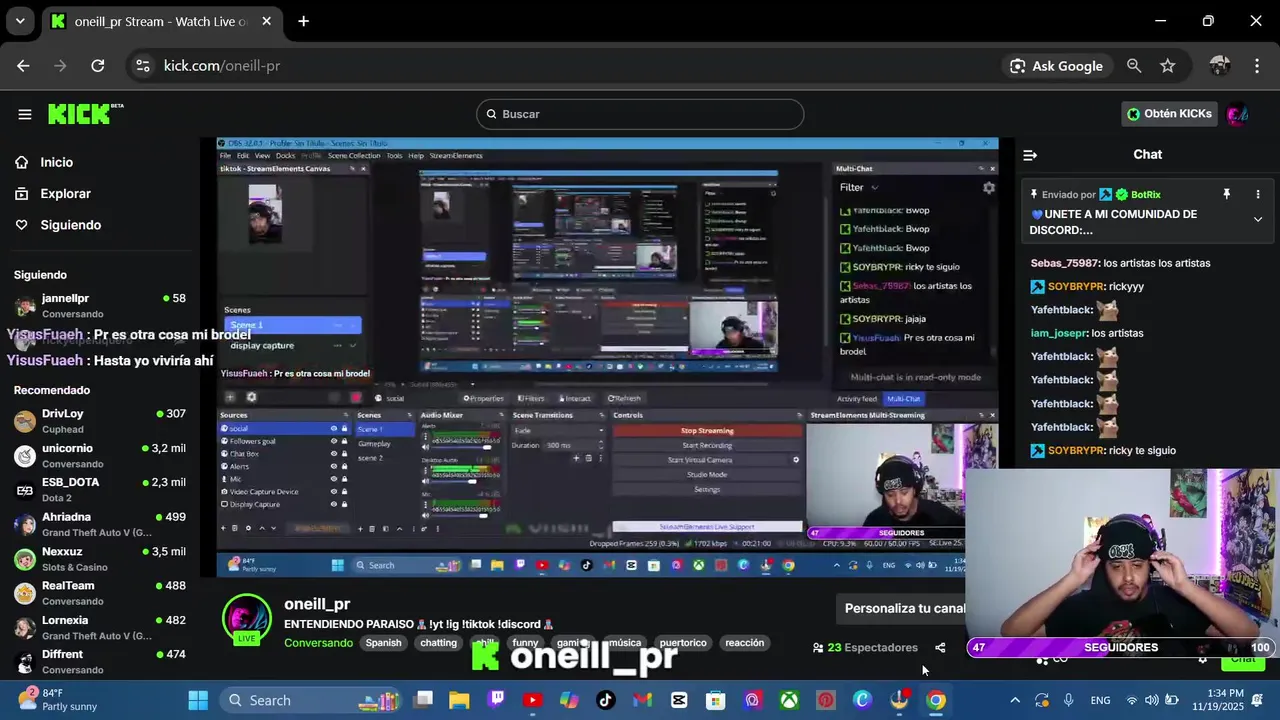Open File Explorer from the taskbar
The width and height of the screenshot is (1280, 720).
[459, 700]
